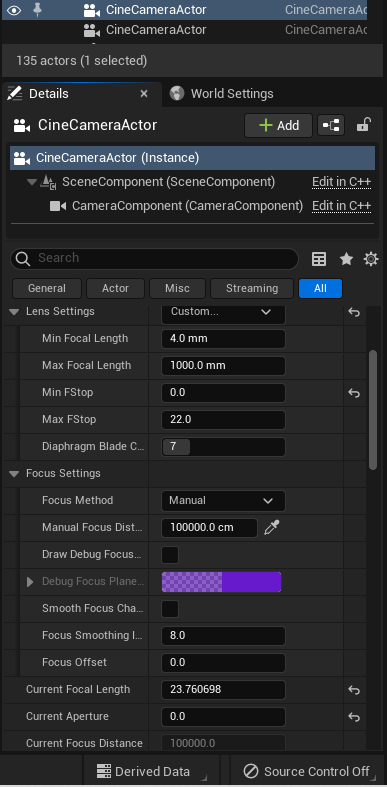Screen dimensions: 387x787
Task: Click the Current Focus Distance label
Action: coord(84,743)
